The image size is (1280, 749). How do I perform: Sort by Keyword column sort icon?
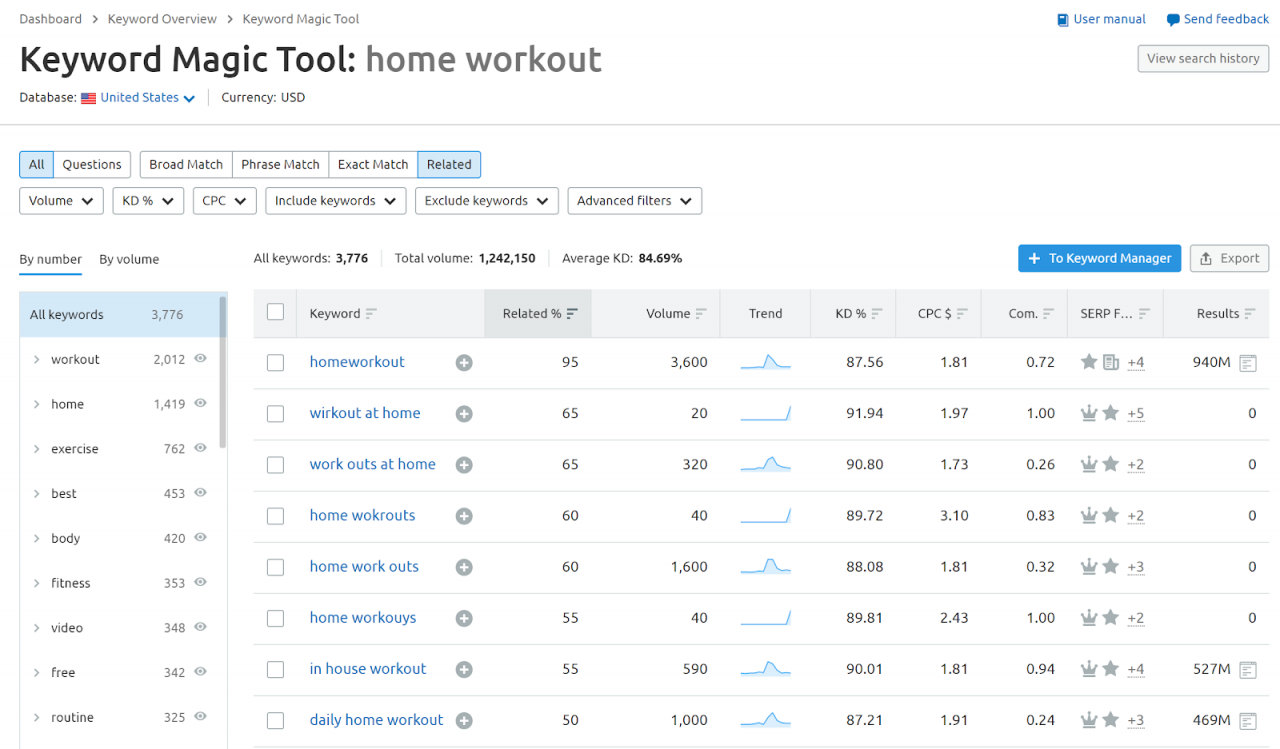click(x=371, y=314)
